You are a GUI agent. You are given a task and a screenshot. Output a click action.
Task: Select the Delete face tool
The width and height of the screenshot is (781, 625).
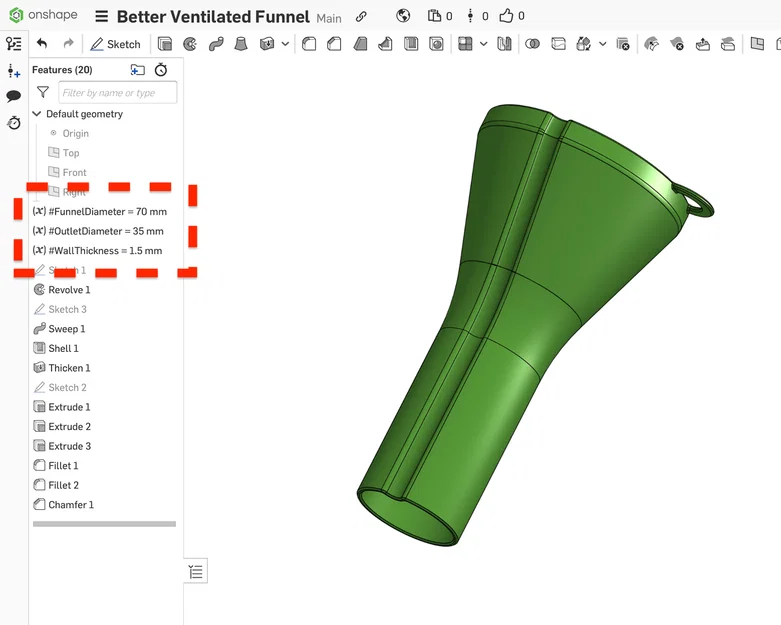(677, 44)
